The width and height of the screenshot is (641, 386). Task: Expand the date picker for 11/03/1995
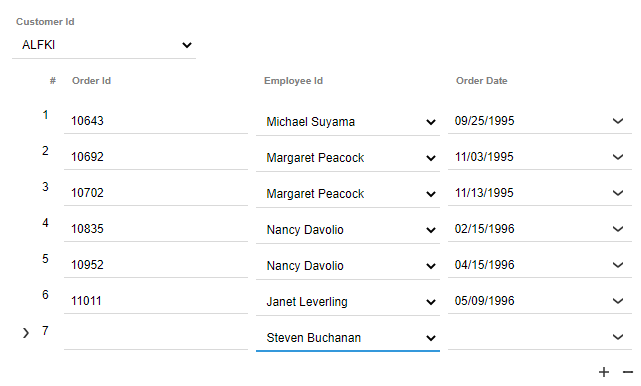[x=618, y=157]
